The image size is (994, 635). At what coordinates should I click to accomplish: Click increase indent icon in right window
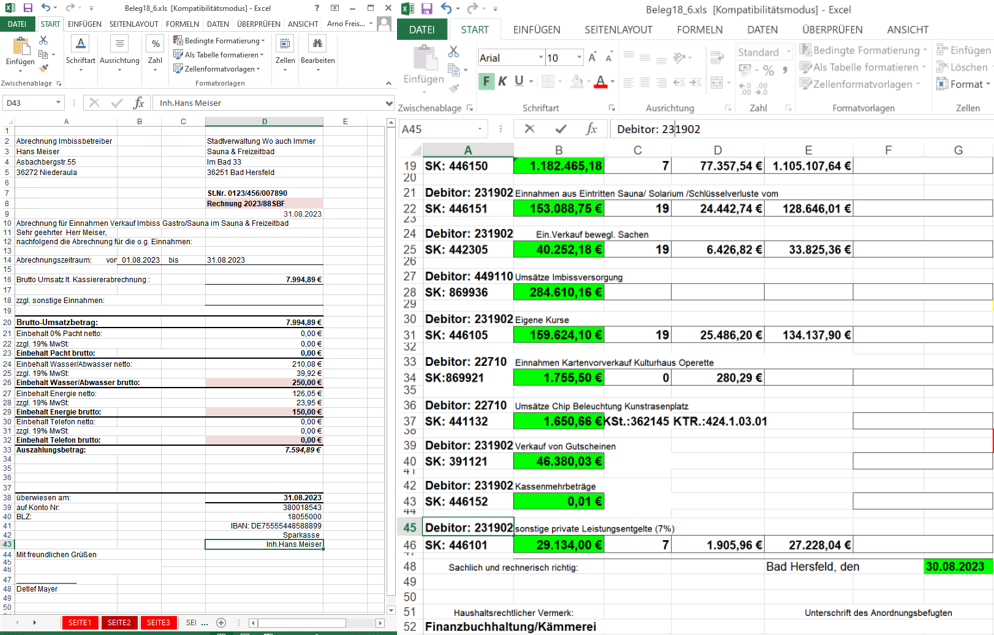[695, 82]
